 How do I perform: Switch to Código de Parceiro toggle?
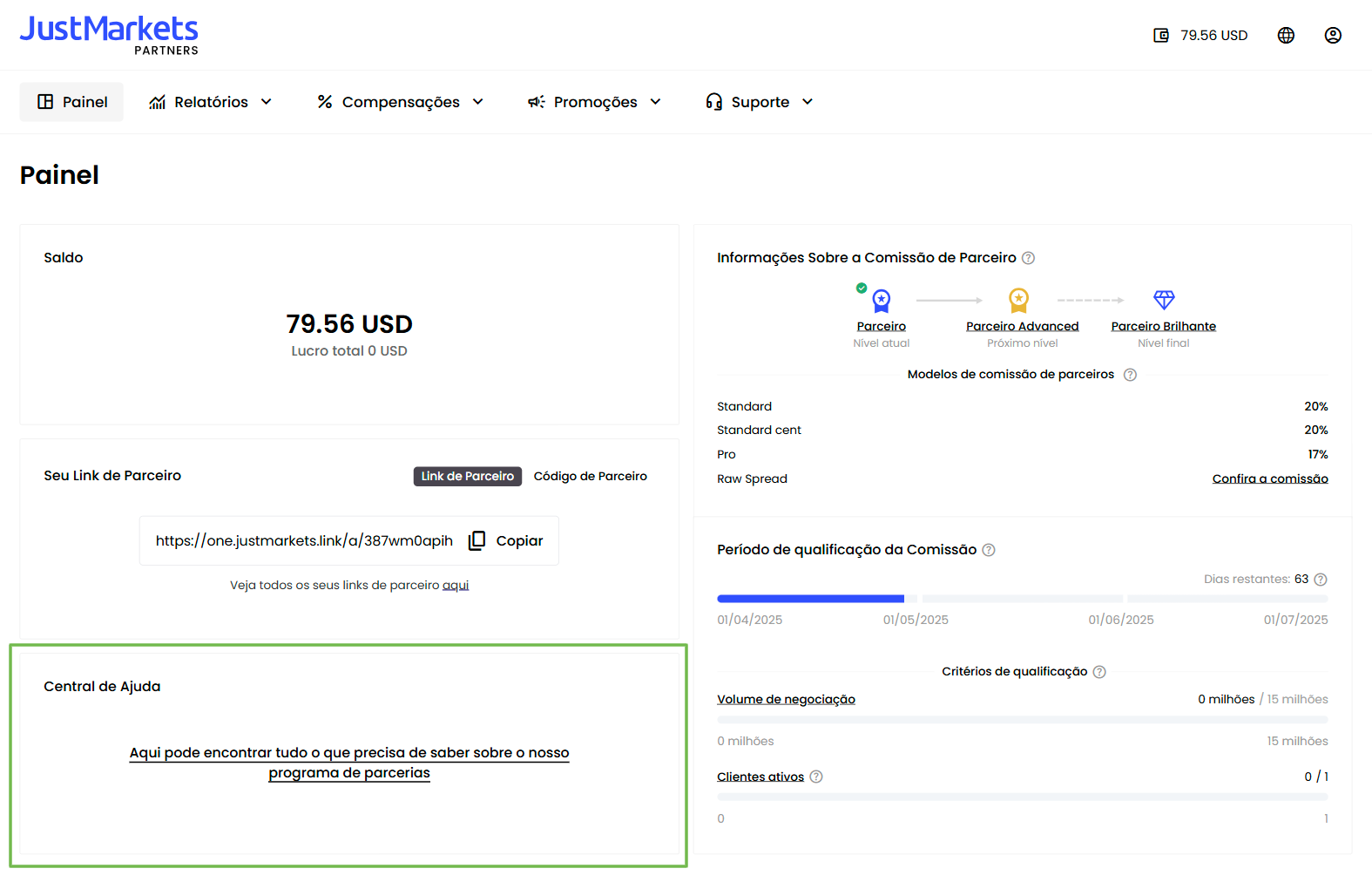[591, 476]
